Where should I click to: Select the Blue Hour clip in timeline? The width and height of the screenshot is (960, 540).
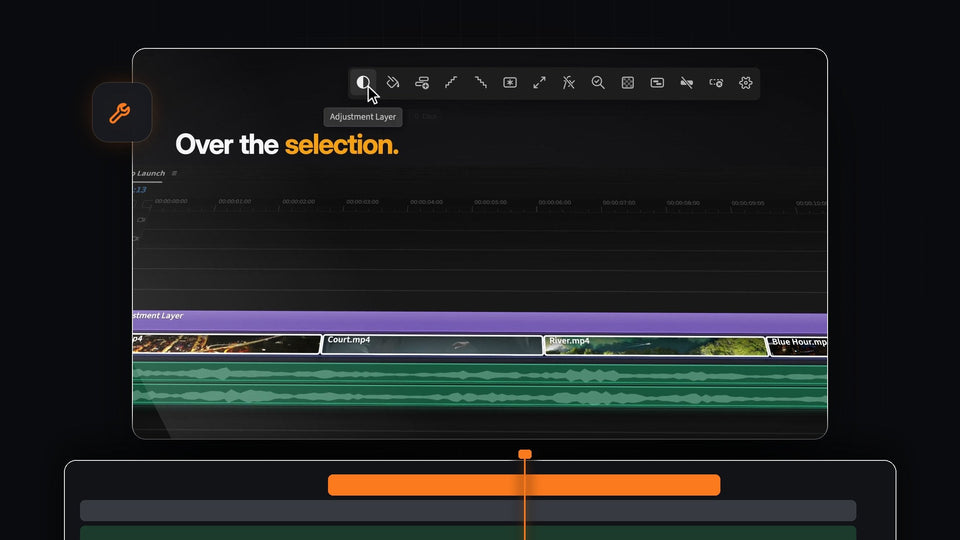tap(798, 347)
